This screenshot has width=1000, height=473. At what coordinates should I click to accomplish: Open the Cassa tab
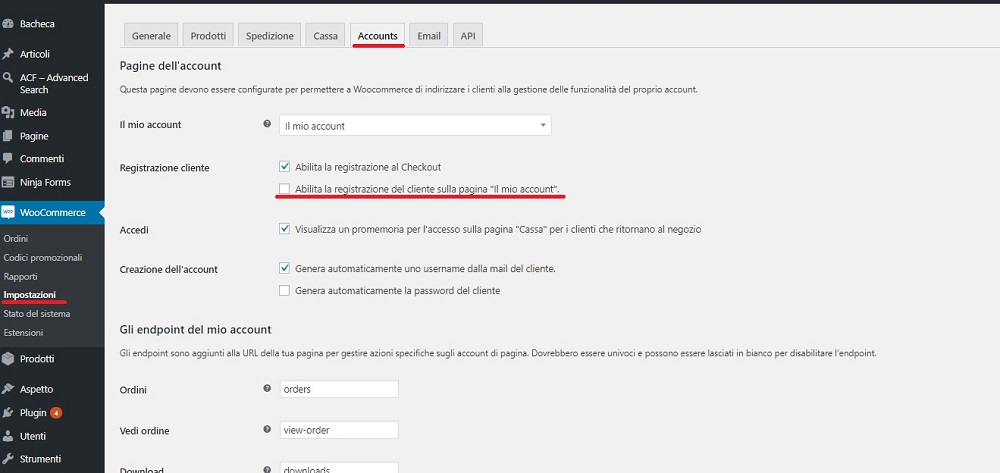click(x=325, y=36)
